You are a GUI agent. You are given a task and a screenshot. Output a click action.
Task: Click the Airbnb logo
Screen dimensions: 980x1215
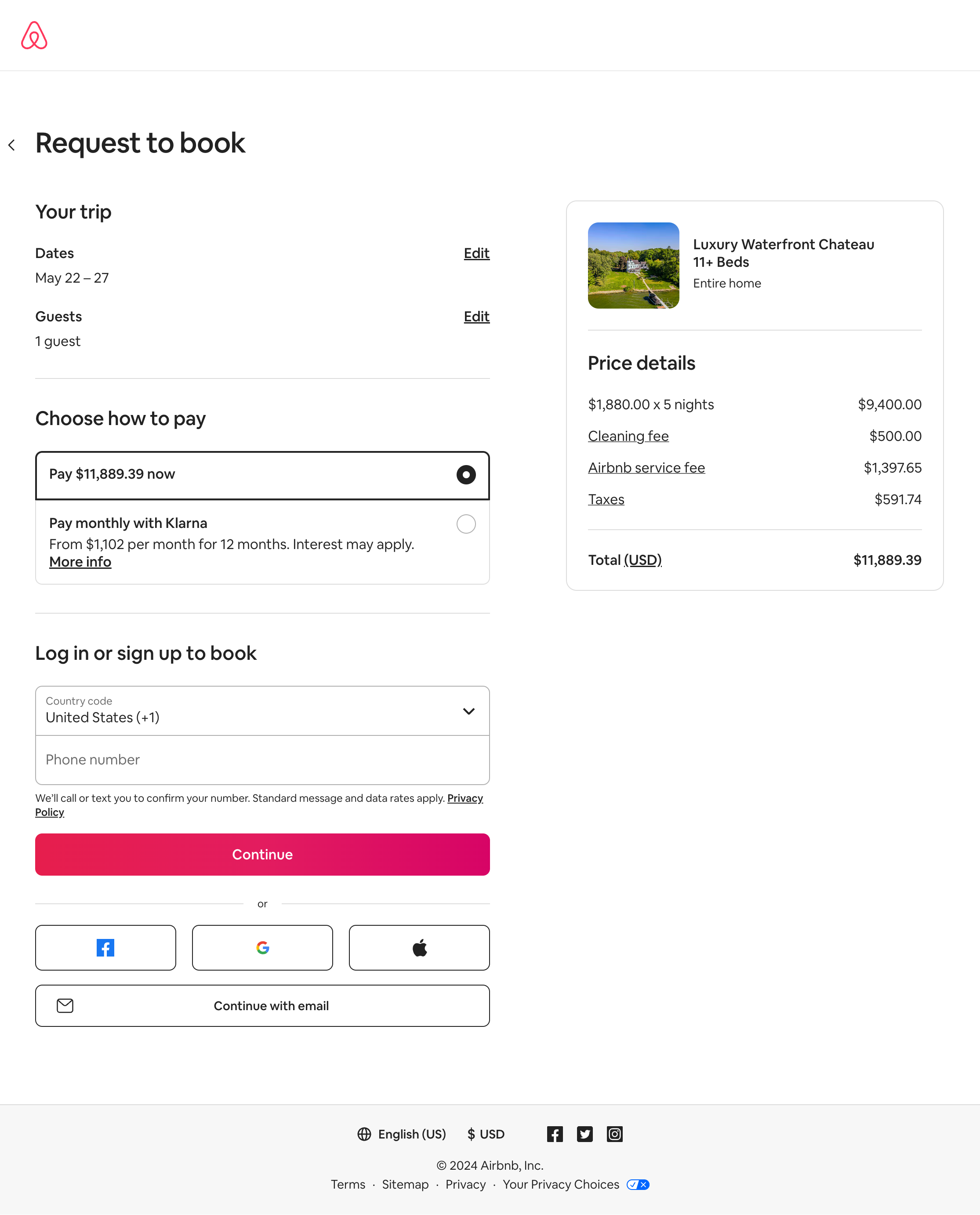[34, 36]
